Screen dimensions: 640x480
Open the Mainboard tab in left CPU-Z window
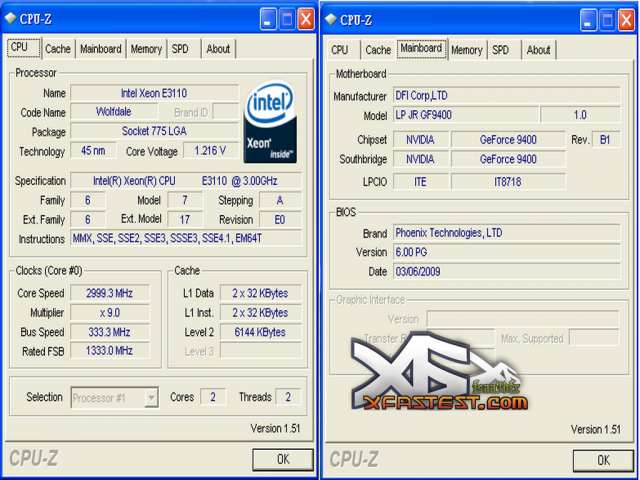pos(101,49)
